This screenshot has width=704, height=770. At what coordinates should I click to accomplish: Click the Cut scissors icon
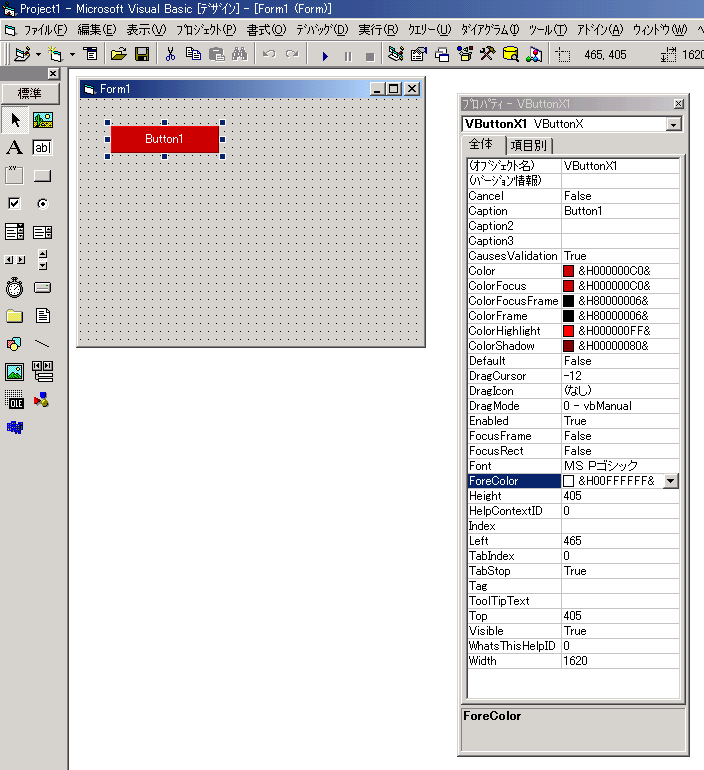pyautogui.click(x=170, y=54)
